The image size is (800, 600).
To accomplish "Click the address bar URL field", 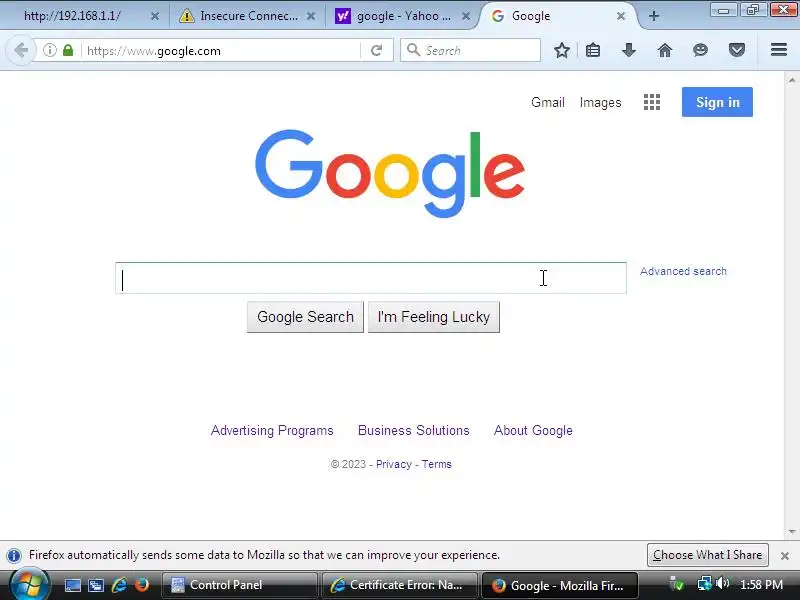I will [222, 51].
